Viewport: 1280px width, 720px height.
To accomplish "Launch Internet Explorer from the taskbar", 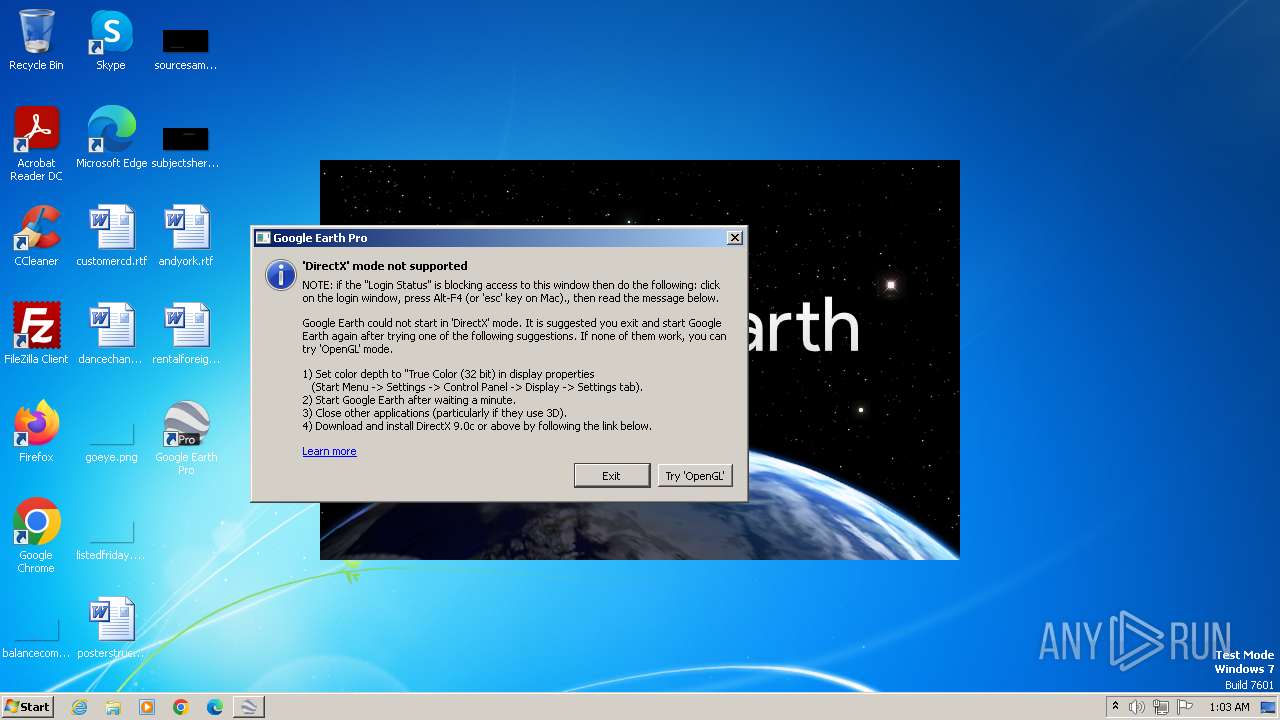I will [79, 707].
